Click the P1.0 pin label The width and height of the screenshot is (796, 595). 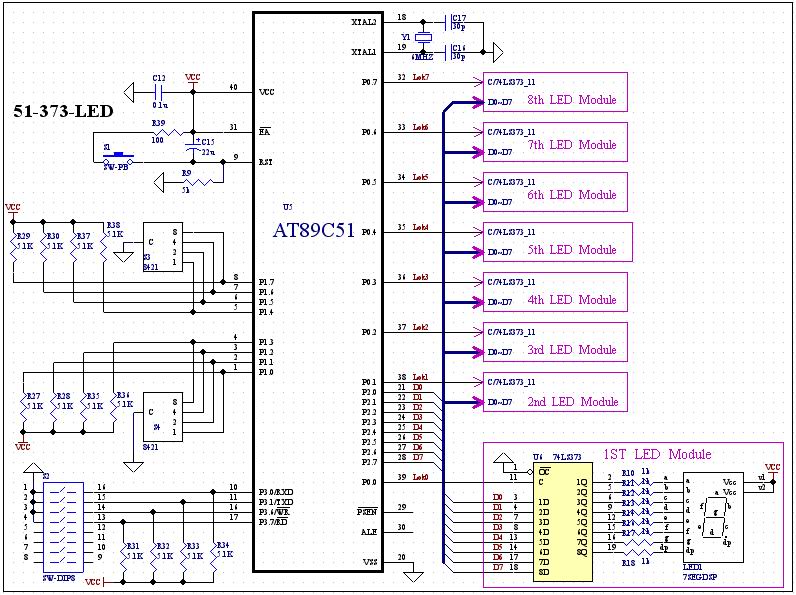pyautogui.click(x=266, y=372)
